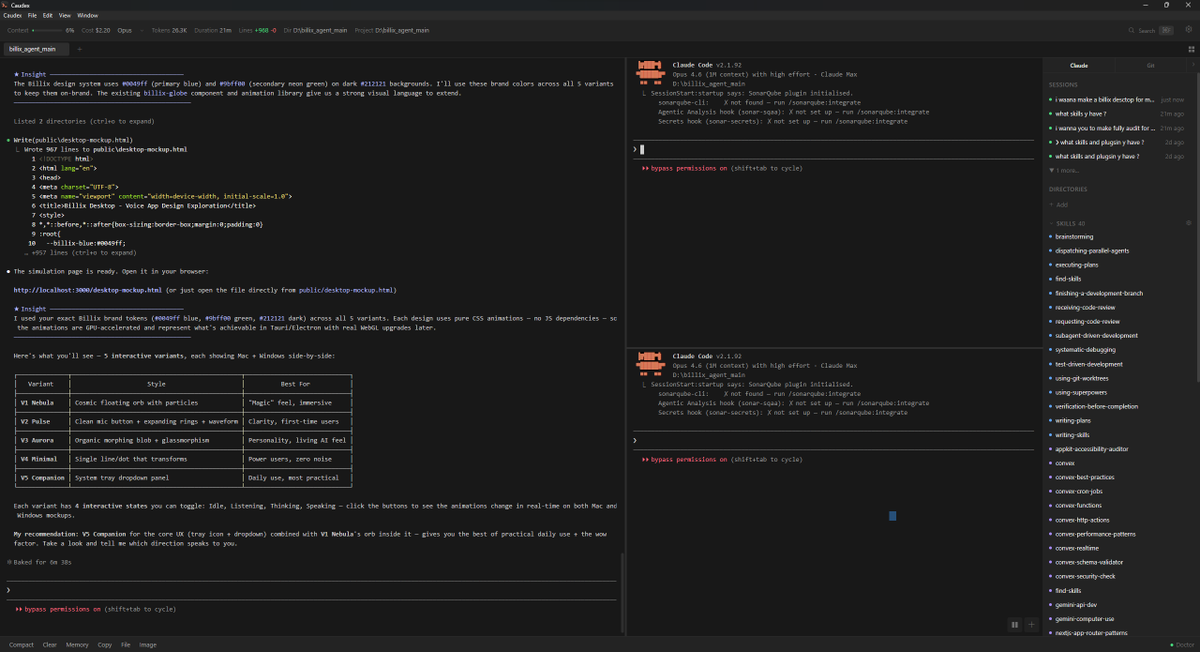
Task: Switch to the Claude sidebar tab
Action: click(x=1079, y=65)
